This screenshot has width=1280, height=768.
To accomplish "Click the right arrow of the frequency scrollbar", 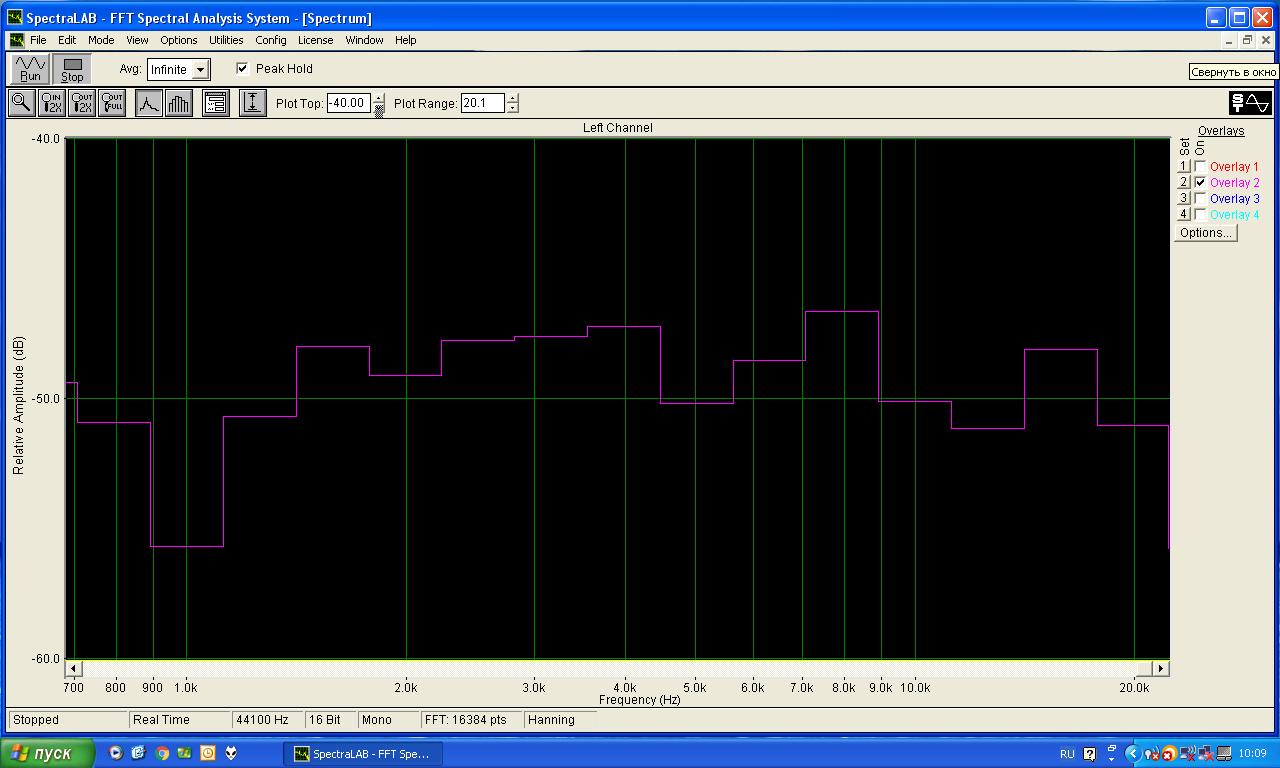I will (x=1160, y=668).
